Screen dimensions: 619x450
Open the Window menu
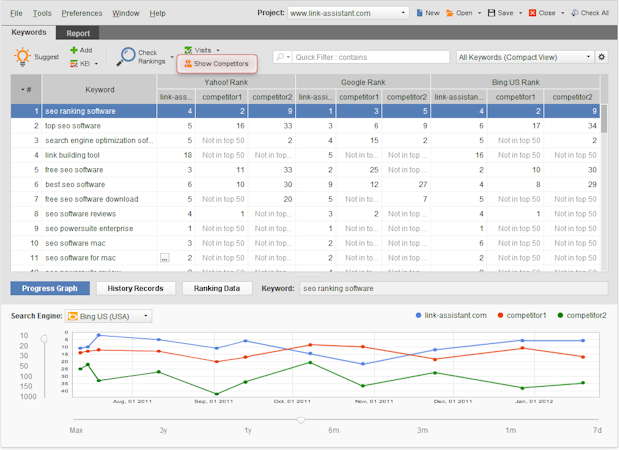(x=126, y=13)
